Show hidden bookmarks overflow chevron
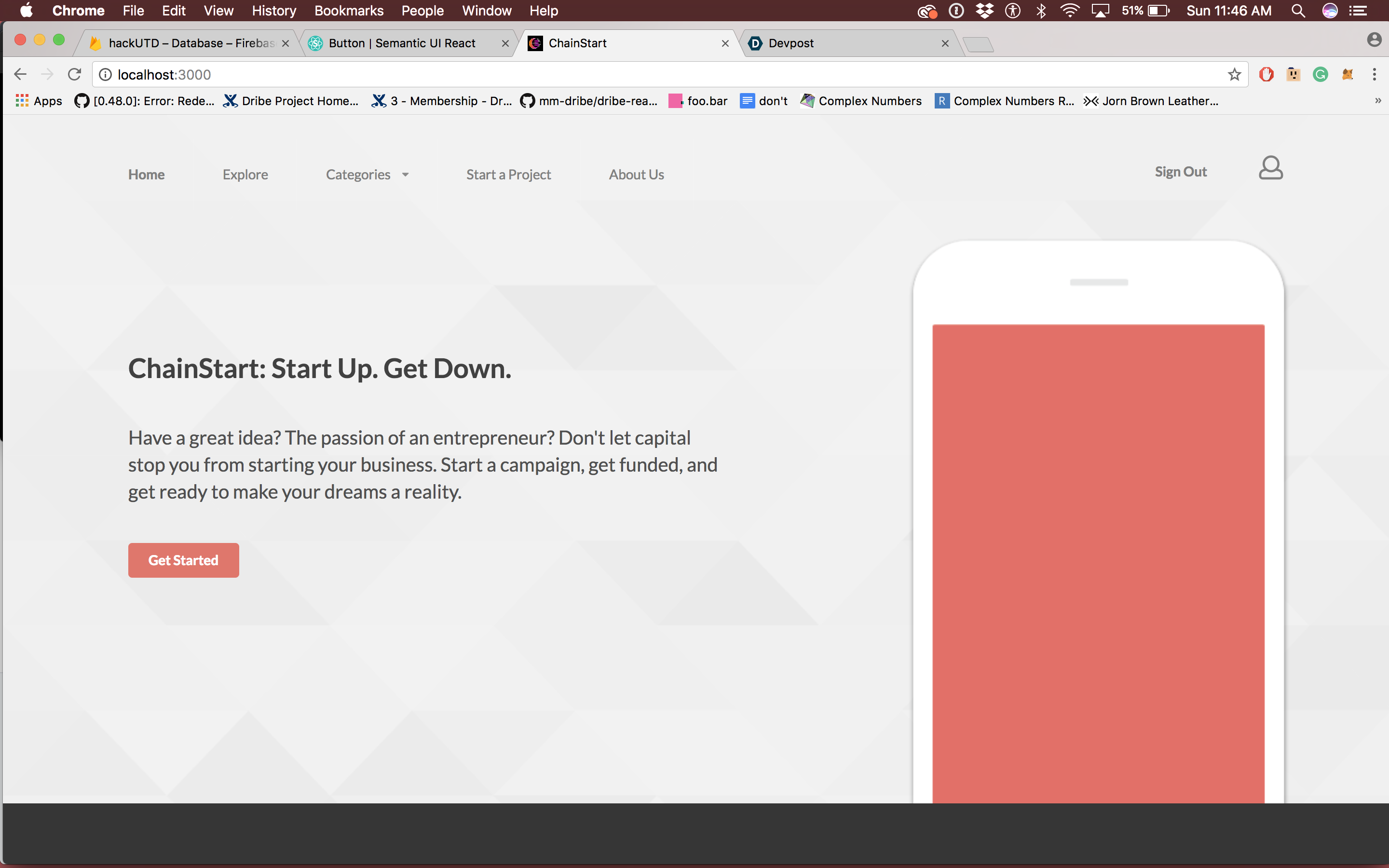The height and width of the screenshot is (868, 1389). [x=1377, y=101]
